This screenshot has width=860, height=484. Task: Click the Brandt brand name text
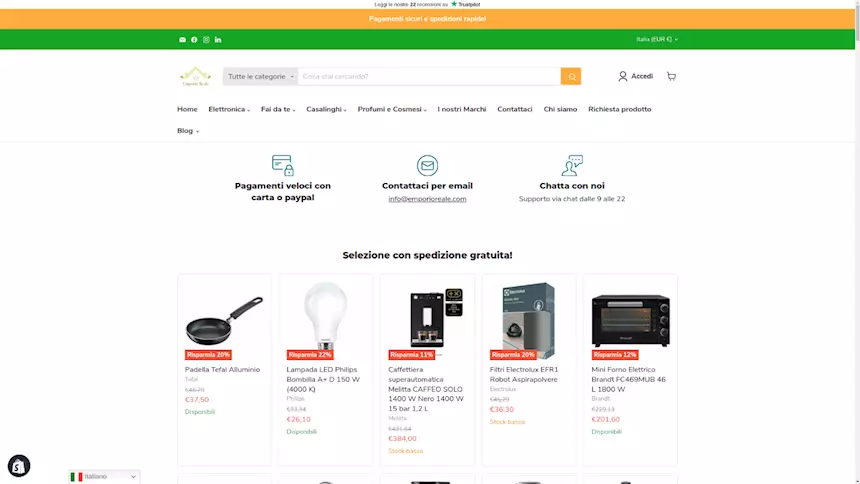tap(601, 399)
